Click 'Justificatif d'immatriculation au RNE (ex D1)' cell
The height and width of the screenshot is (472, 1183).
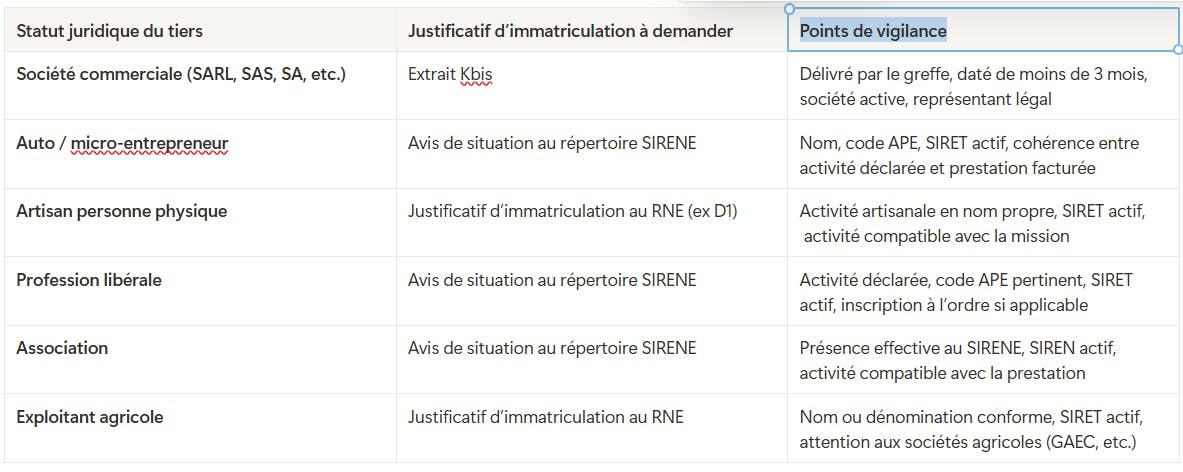tap(572, 211)
